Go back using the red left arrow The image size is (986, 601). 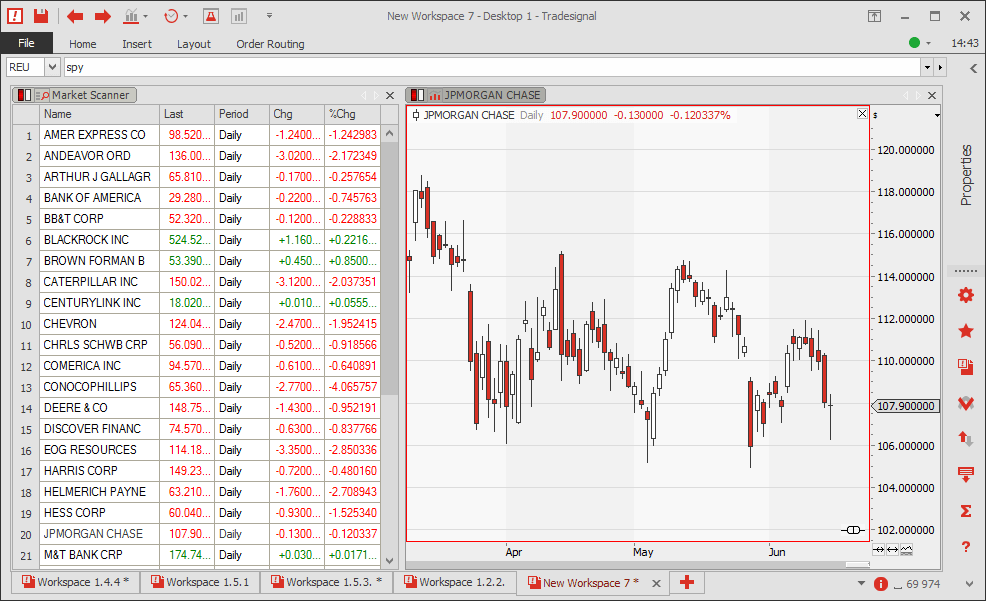75,16
